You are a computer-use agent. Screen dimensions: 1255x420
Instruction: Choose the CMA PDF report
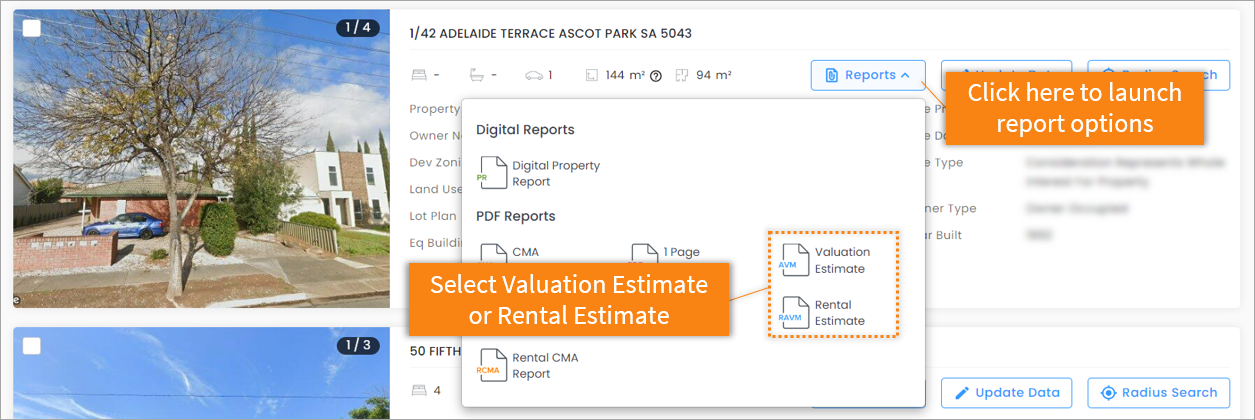tap(510, 252)
